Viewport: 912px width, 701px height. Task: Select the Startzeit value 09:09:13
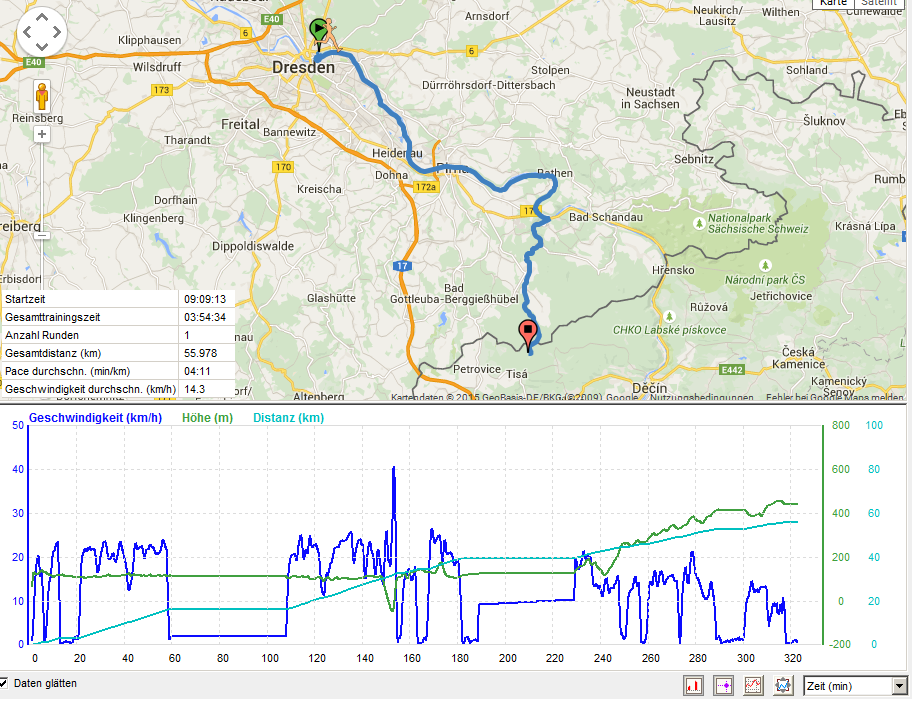pos(205,299)
